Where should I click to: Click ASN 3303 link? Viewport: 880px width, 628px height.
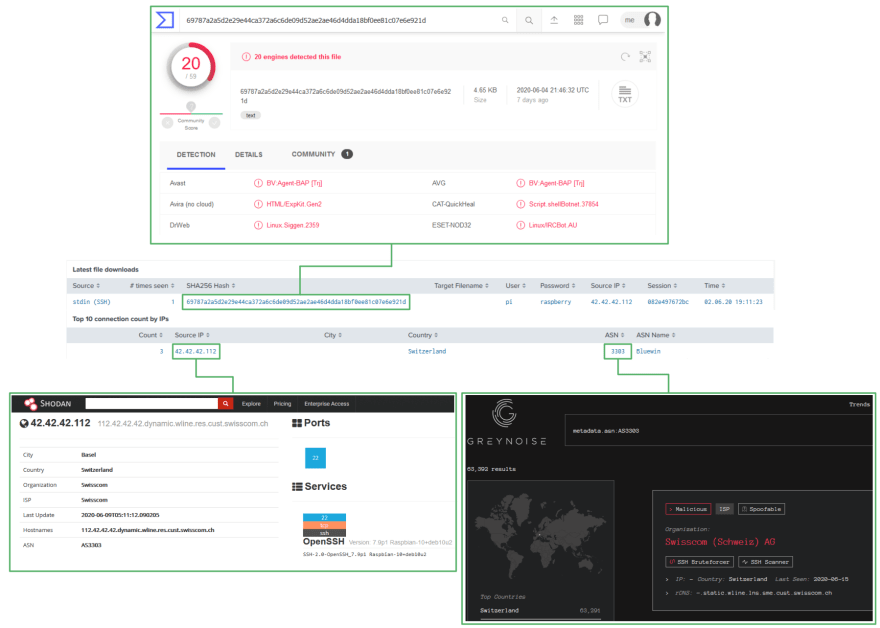(x=618, y=351)
